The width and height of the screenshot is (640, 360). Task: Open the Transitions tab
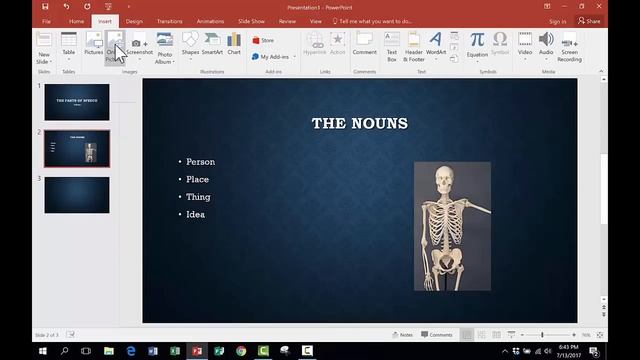(170, 21)
